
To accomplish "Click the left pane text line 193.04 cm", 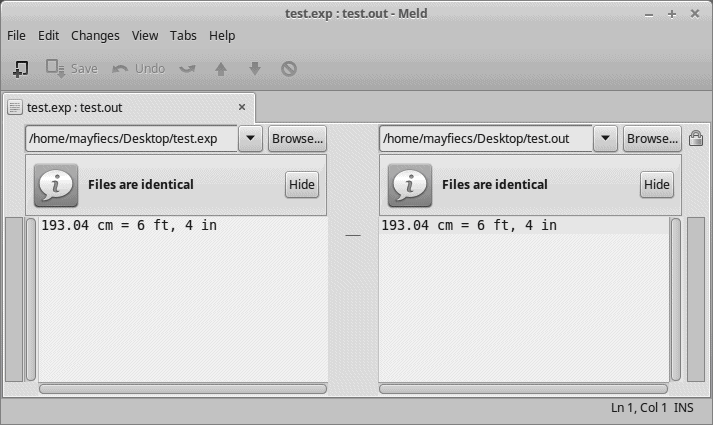I will click(x=129, y=225).
